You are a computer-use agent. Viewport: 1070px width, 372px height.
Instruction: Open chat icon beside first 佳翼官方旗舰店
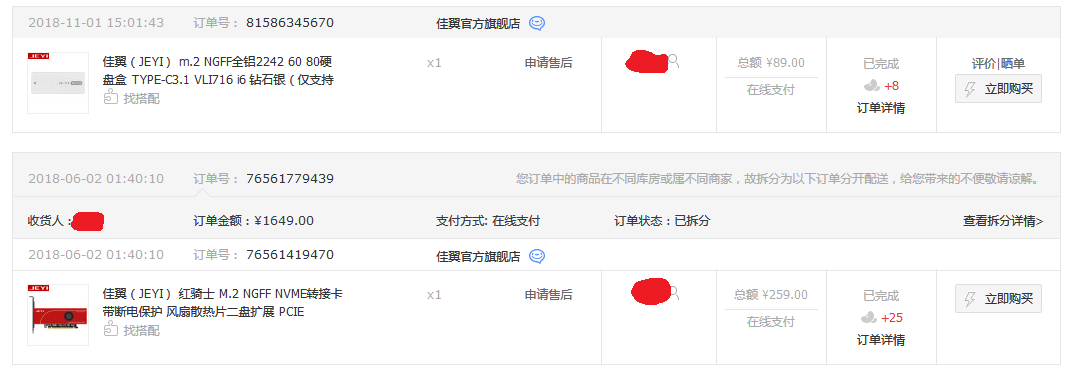537,23
